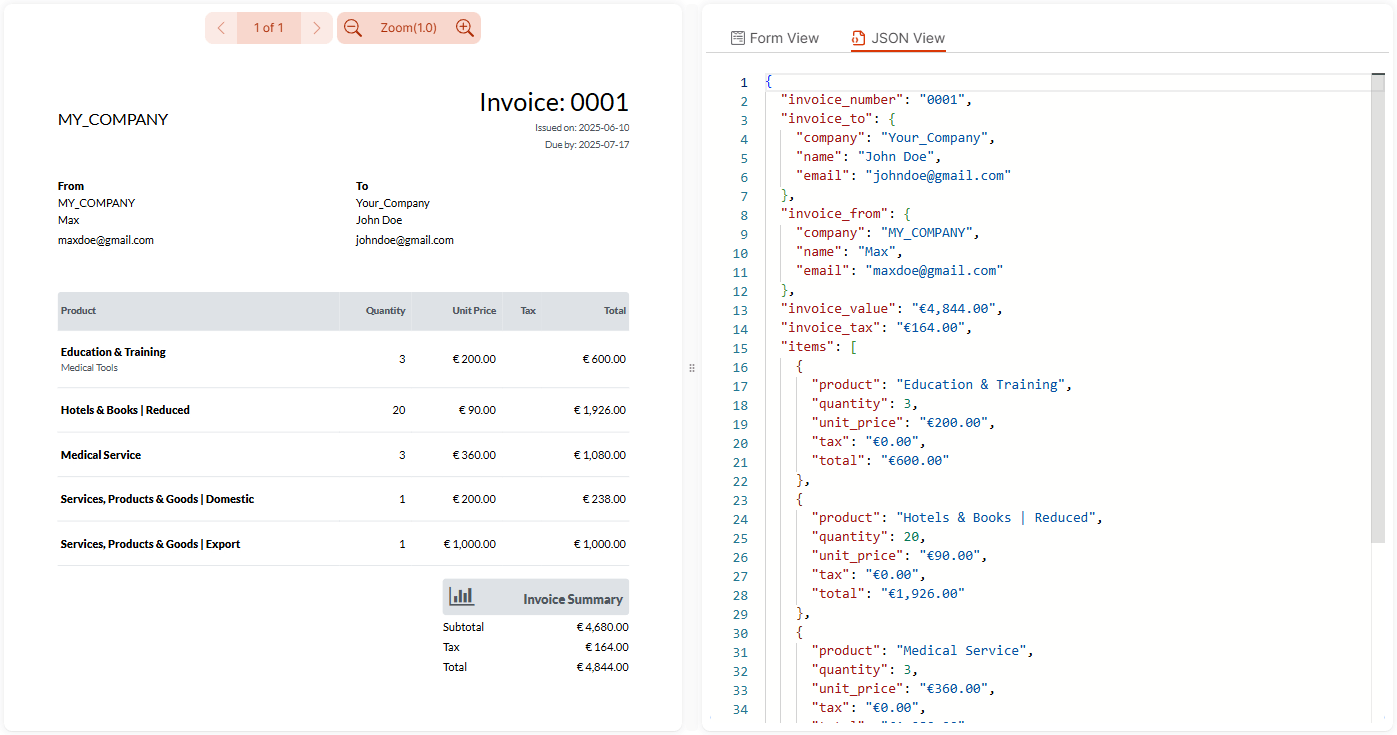Click the "johndoe@gmail.com" JSON value

tap(938, 176)
